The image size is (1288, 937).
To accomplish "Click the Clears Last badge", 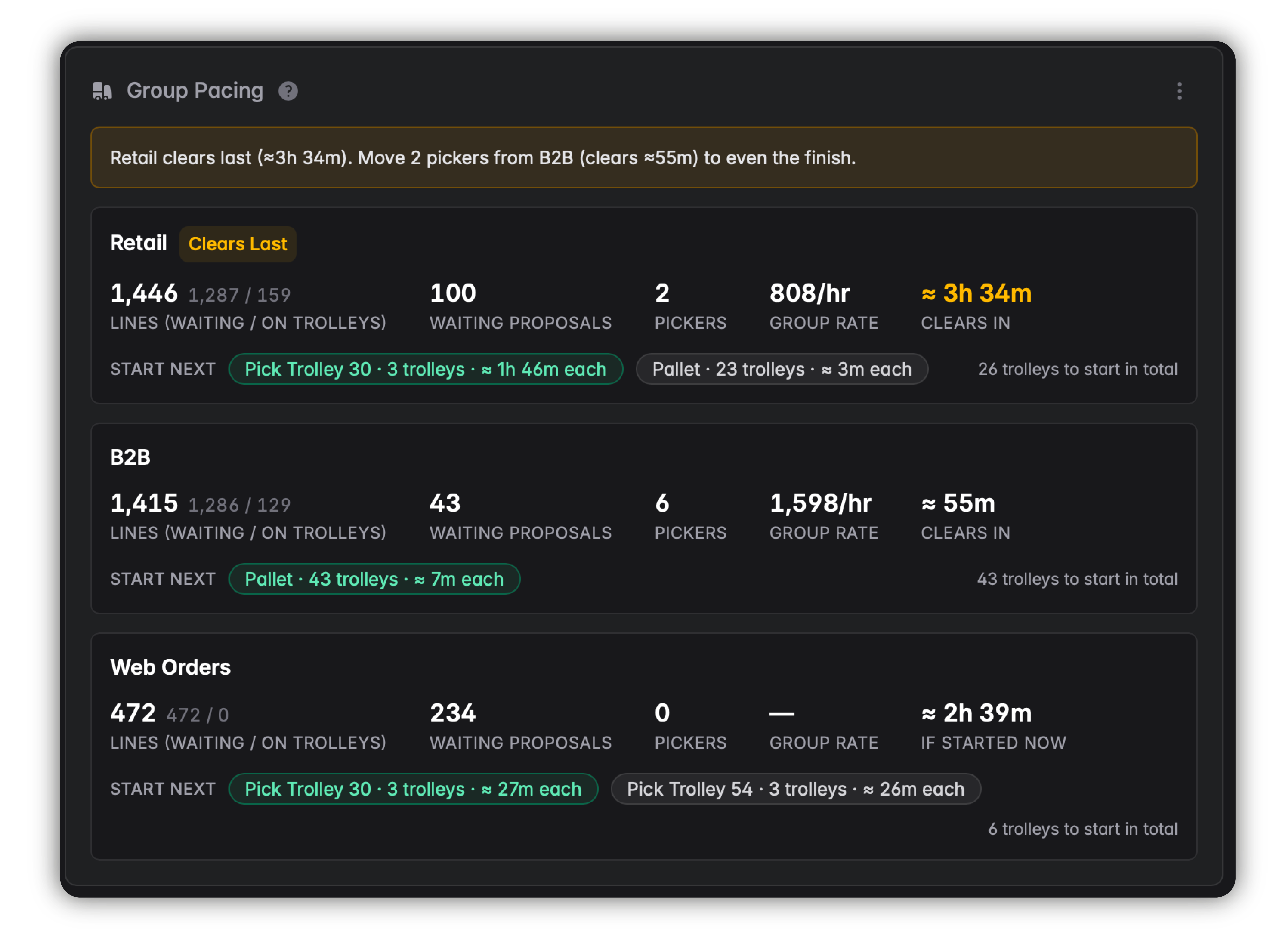I will (237, 244).
